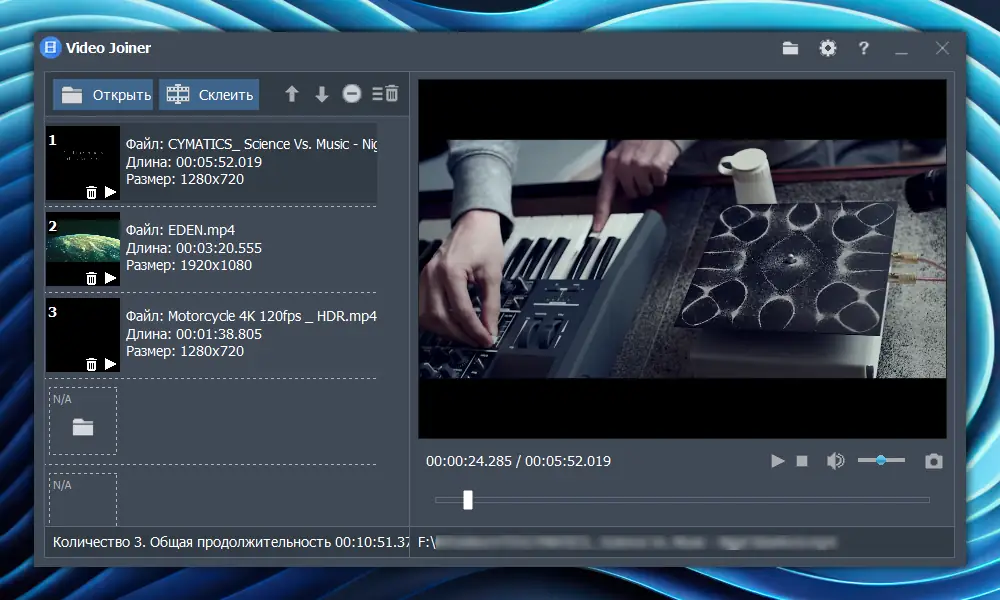This screenshot has height=600, width=1000.
Task: Delete video 1 using its trash icon
Action: pos(91,193)
